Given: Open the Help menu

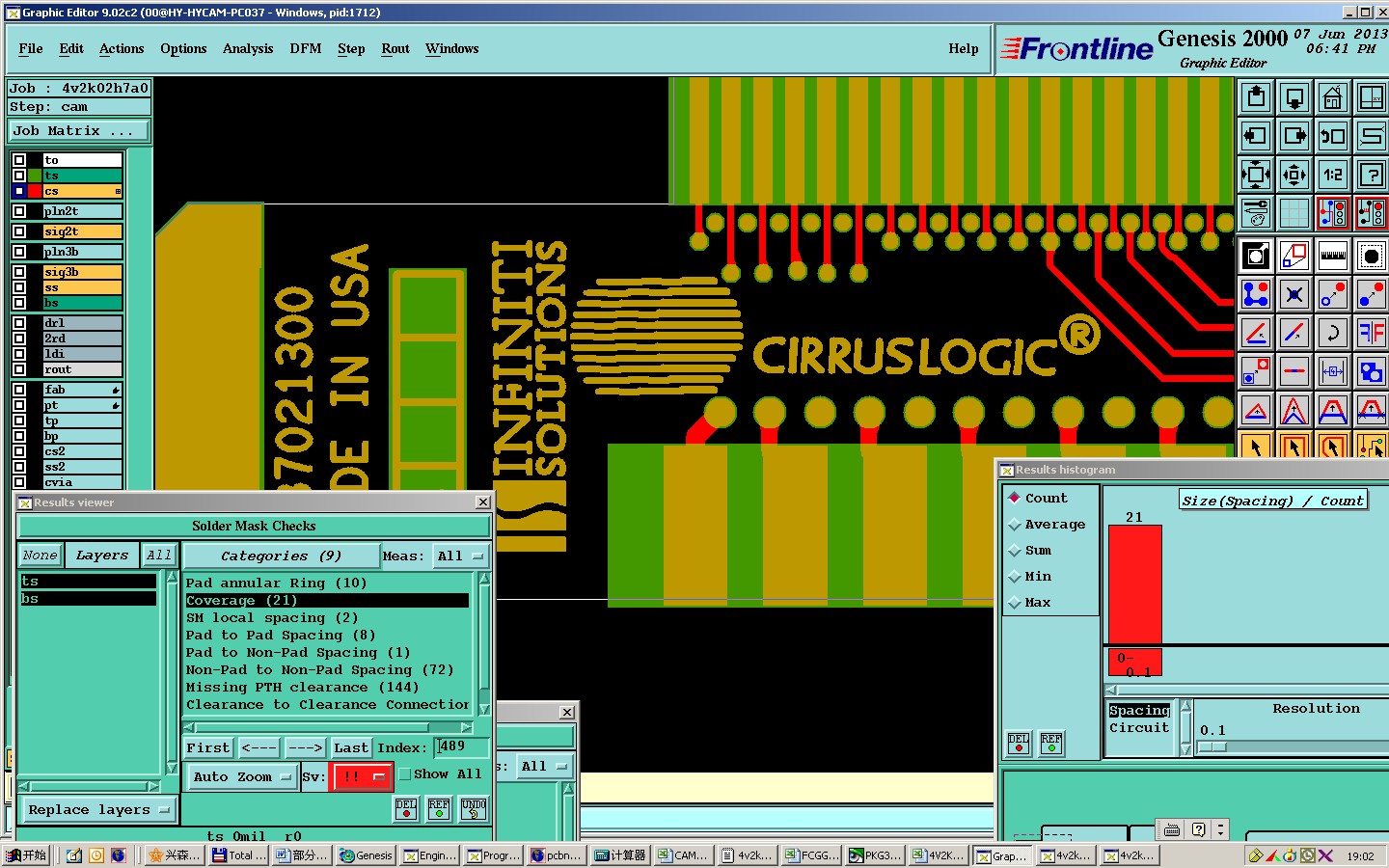Looking at the screenshot, I should coord(964,49).
